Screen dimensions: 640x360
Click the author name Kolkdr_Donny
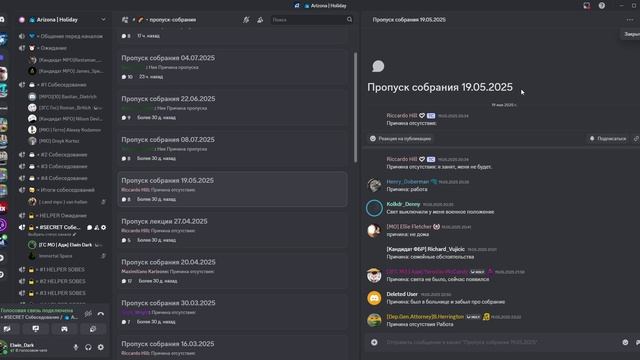(403, 204)
